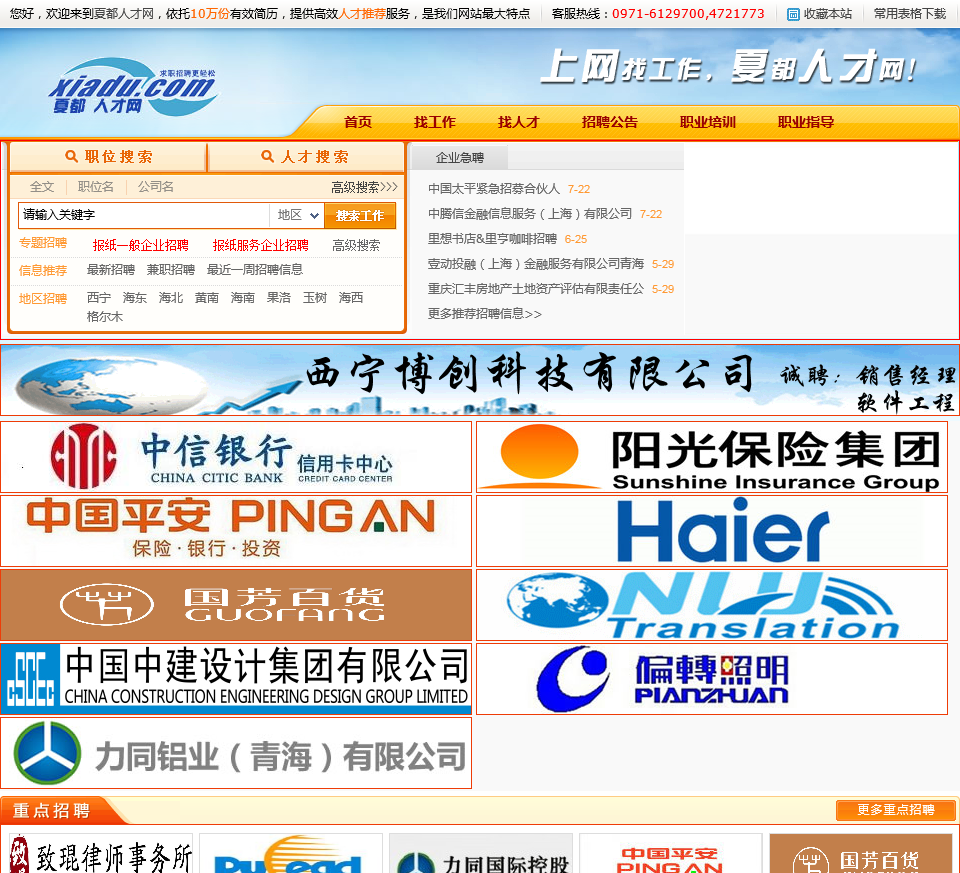
Task: Click the magnifier icon on 职位搜索
Action: click(72, 157)
